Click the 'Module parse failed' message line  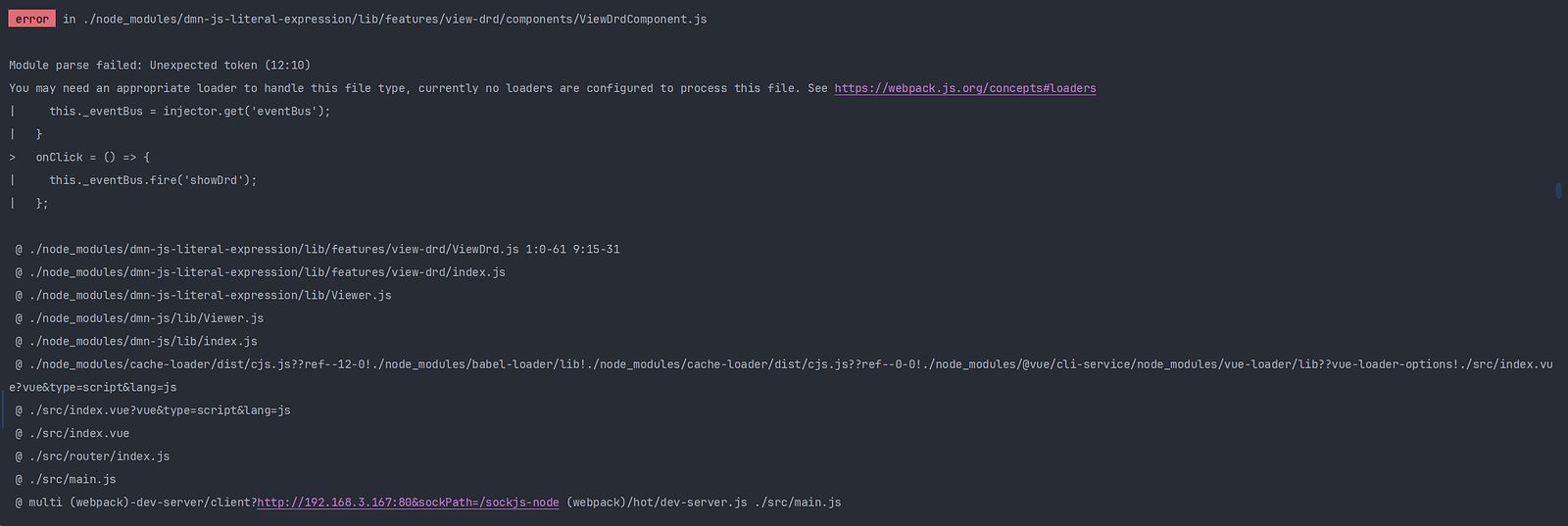(160, 65)
